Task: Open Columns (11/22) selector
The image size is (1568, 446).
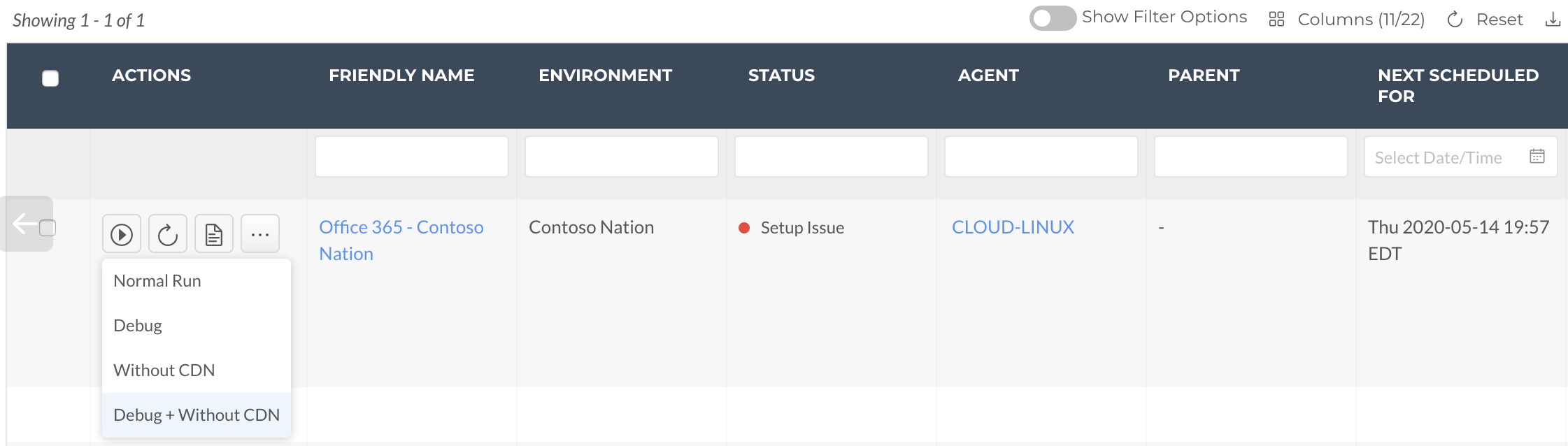Action: tap(1361, 20)
